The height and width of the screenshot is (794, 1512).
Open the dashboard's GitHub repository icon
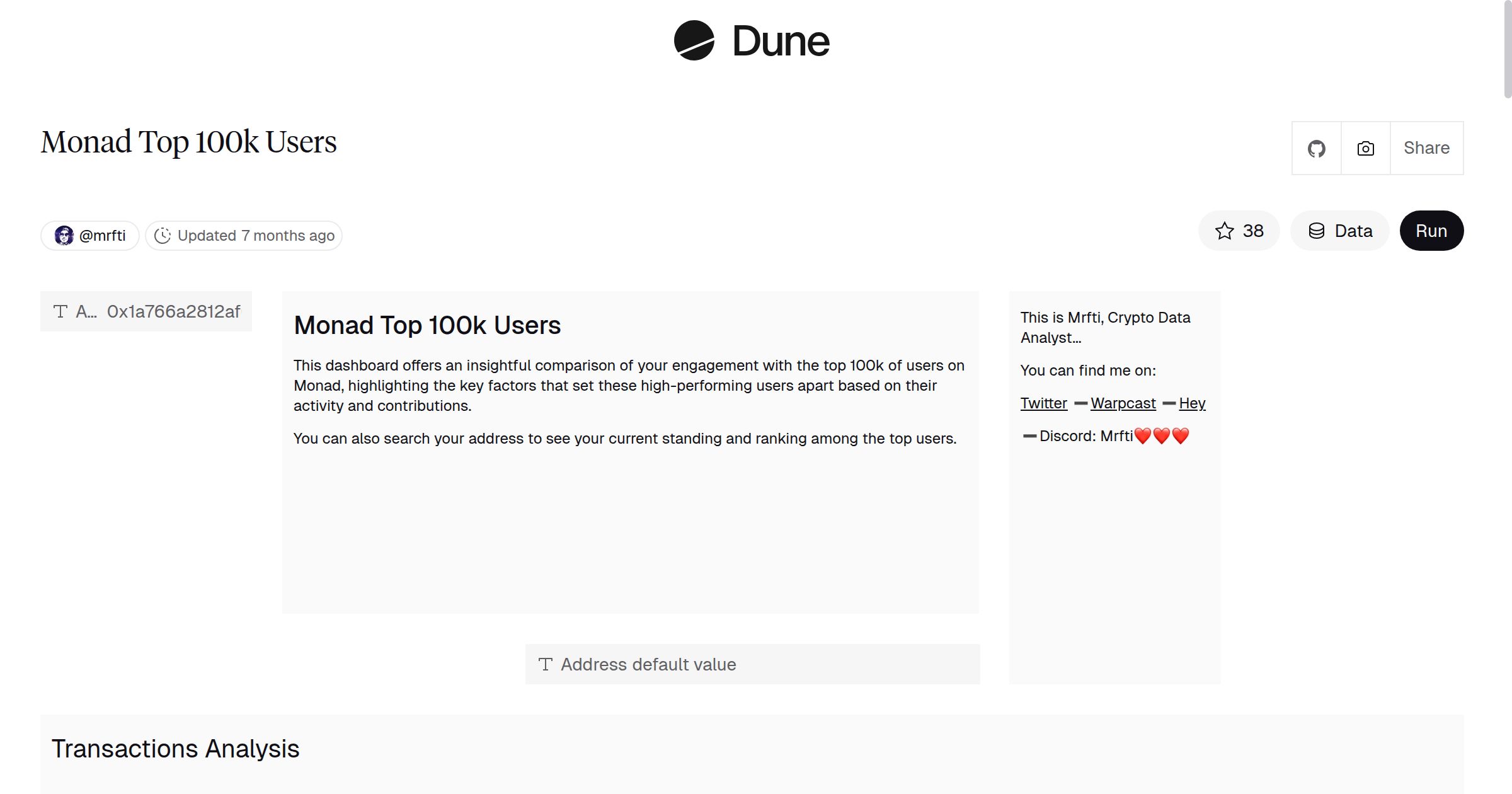coord(1316,147)
